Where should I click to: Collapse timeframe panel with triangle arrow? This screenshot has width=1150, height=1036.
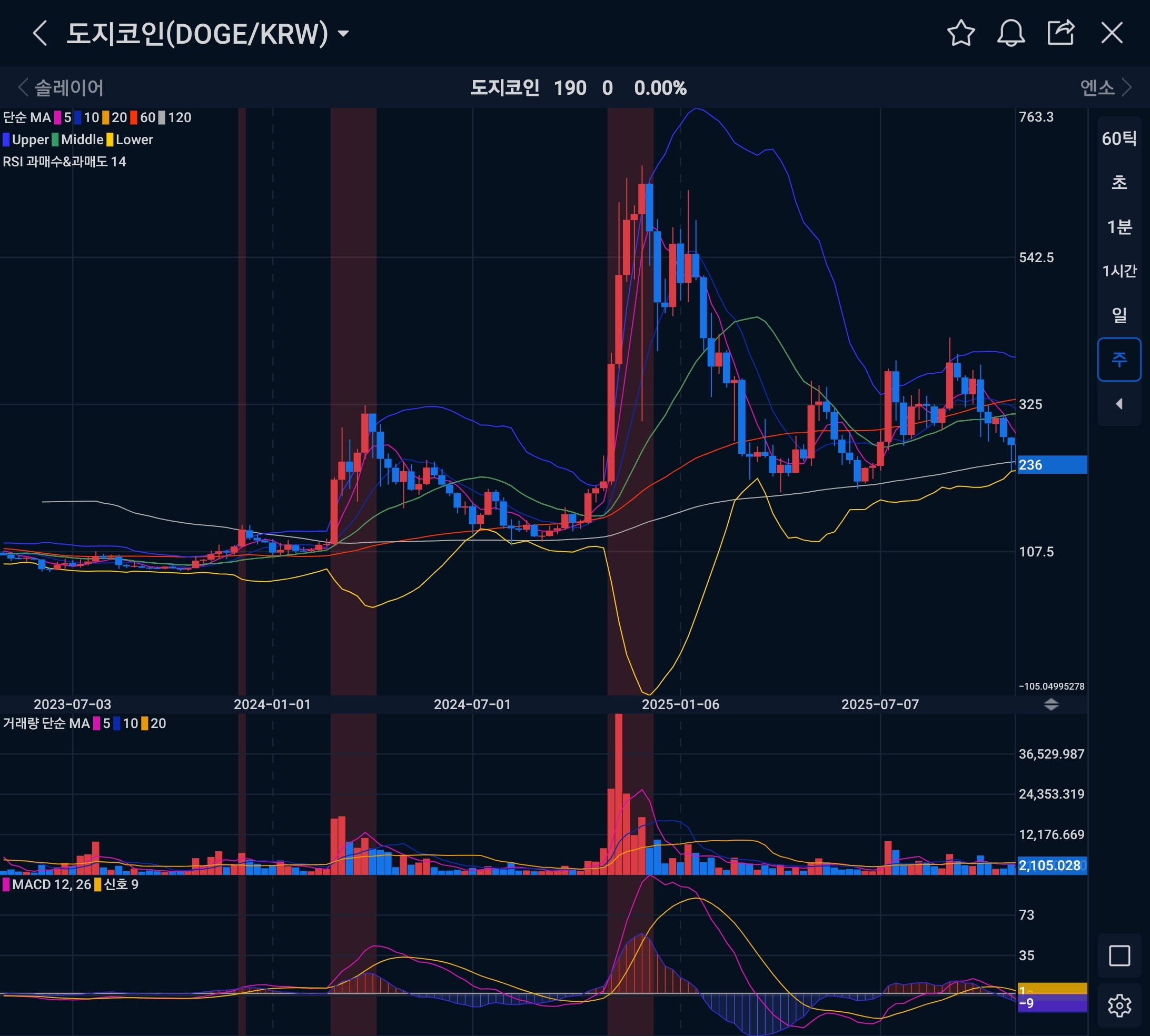(1119, 404)
